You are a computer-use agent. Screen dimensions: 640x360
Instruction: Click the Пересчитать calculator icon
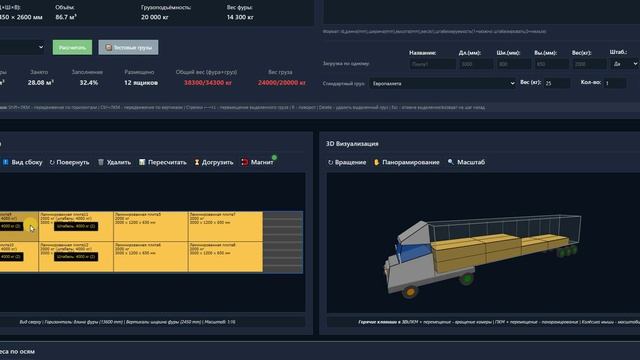[142, 162]
